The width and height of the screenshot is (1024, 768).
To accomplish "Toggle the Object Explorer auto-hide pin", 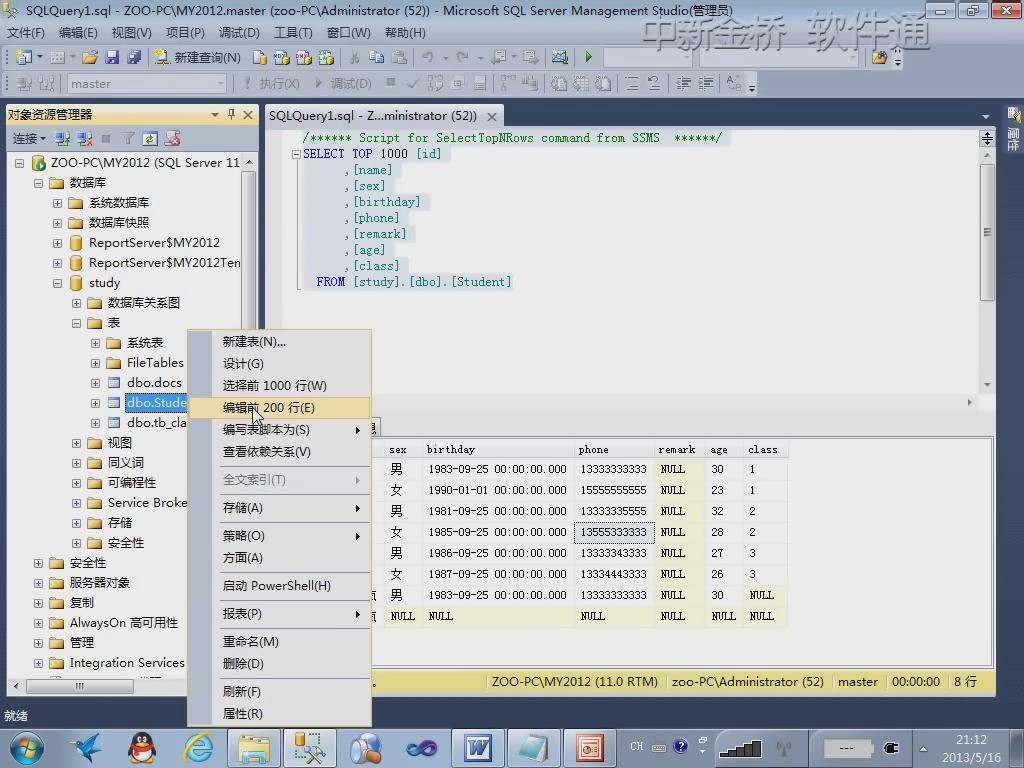I will tap(231, 115).
